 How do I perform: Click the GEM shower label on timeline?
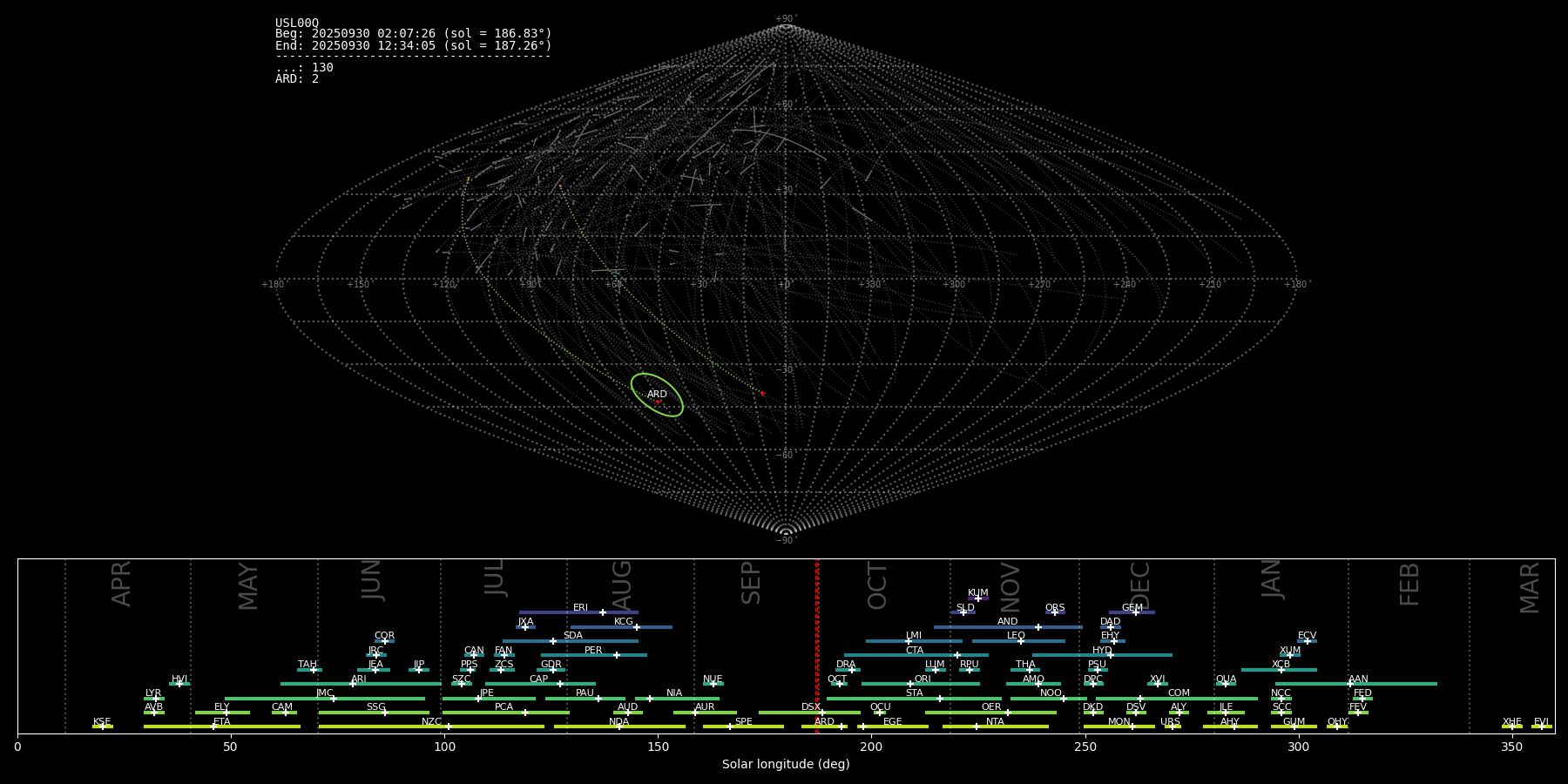tap(1132, 607)
